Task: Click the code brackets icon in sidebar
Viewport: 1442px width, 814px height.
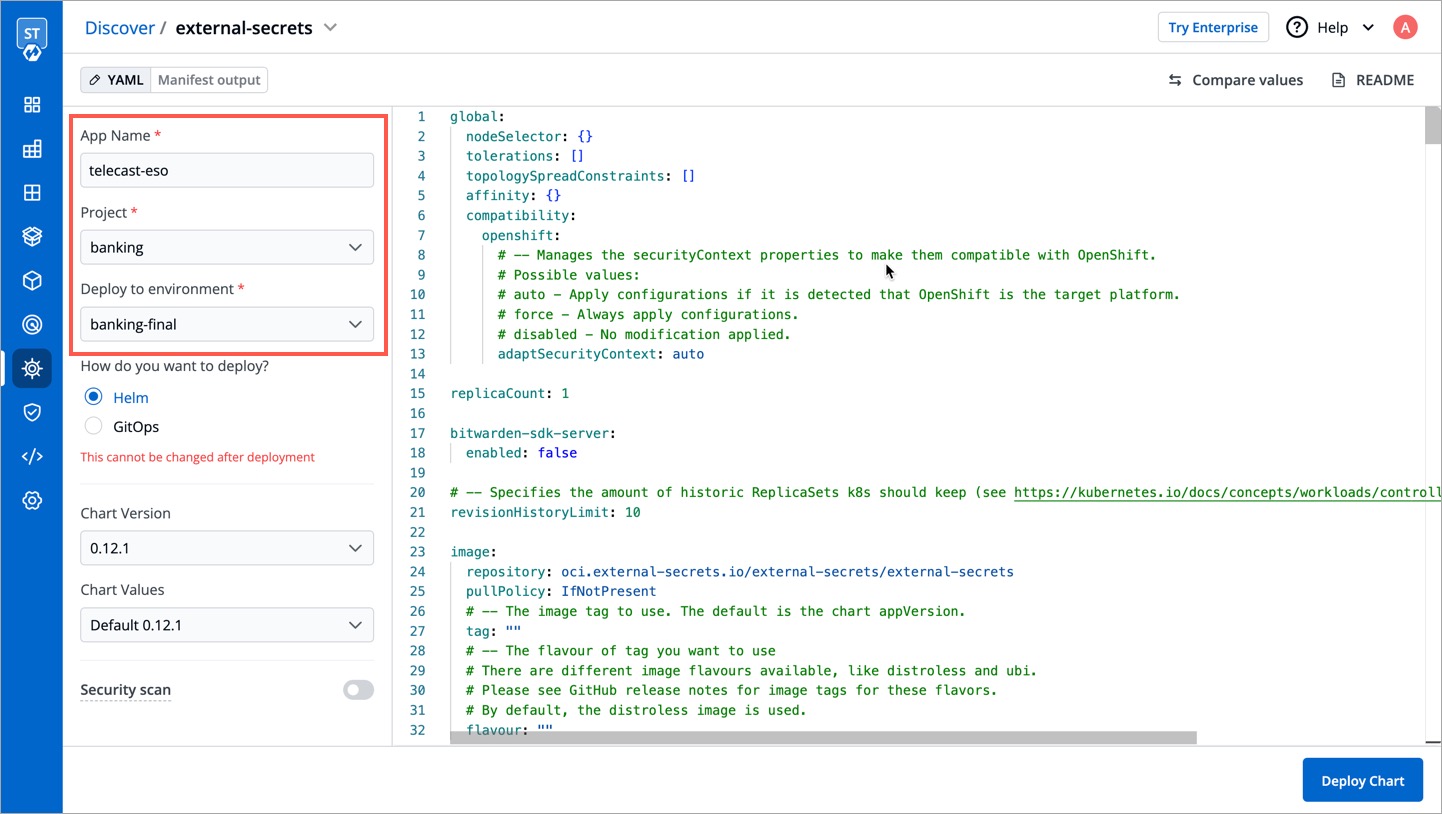Action: click(32, 456)
